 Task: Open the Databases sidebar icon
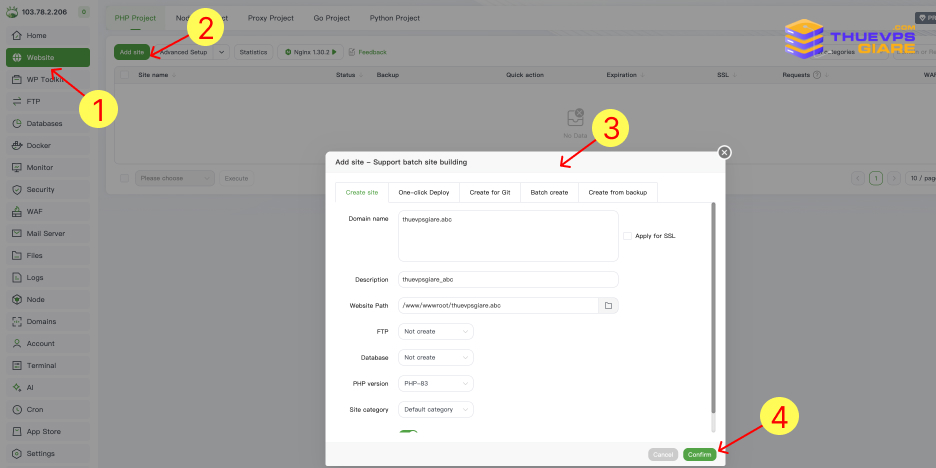click(x=17, y=124)
